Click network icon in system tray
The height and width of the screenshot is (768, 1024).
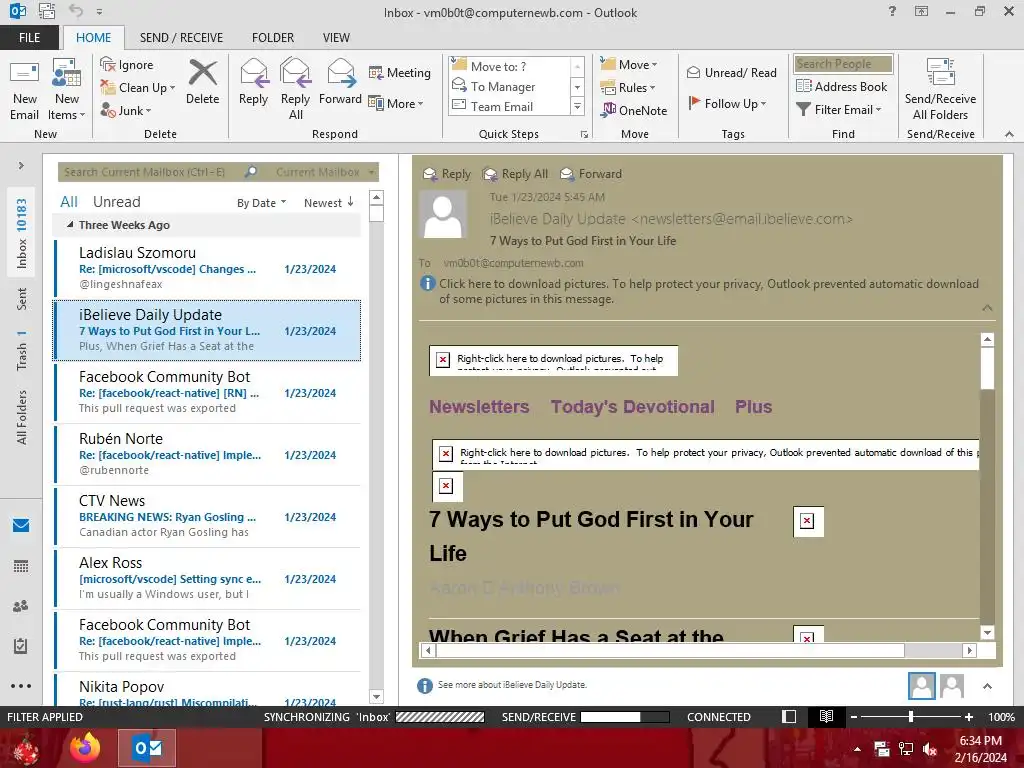click(906, 749)
